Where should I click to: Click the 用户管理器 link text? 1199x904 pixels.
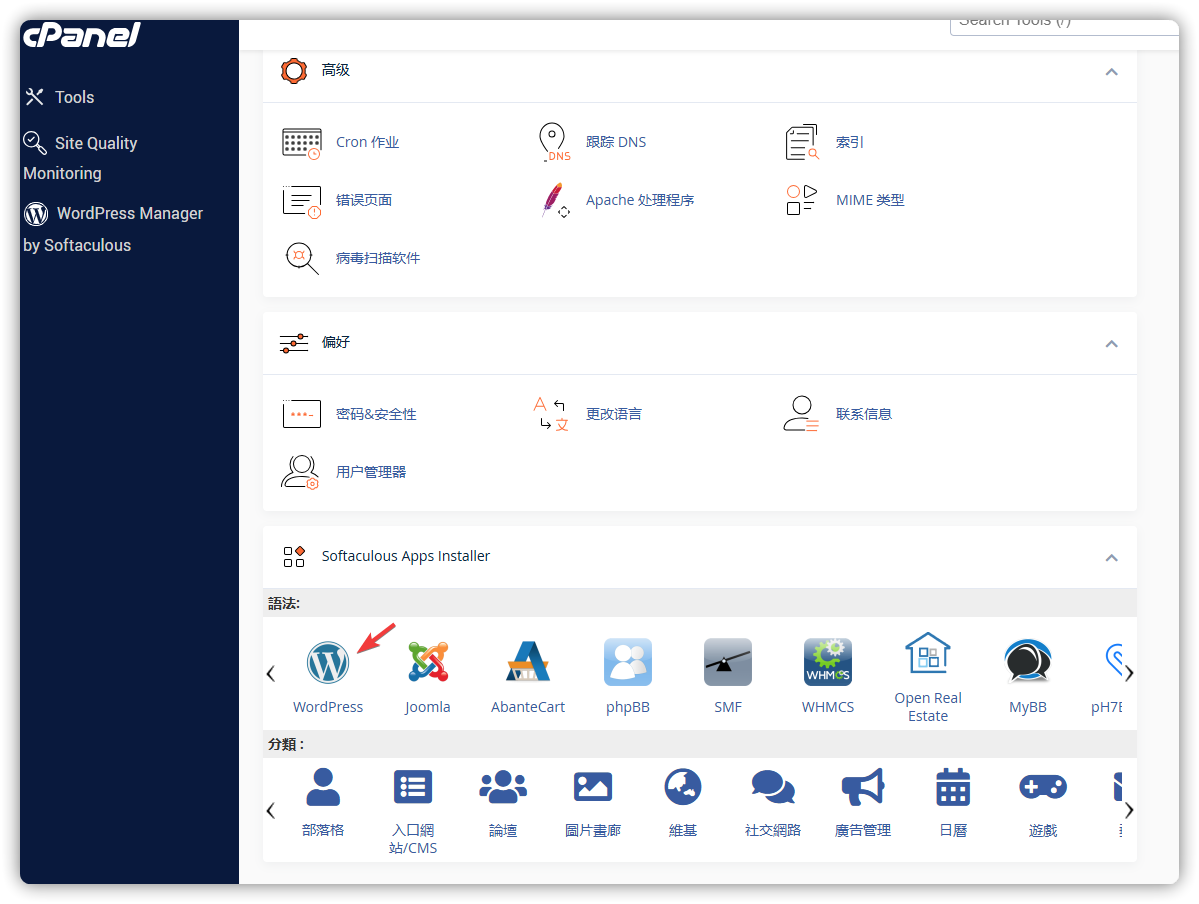click(x=371, y=472)
